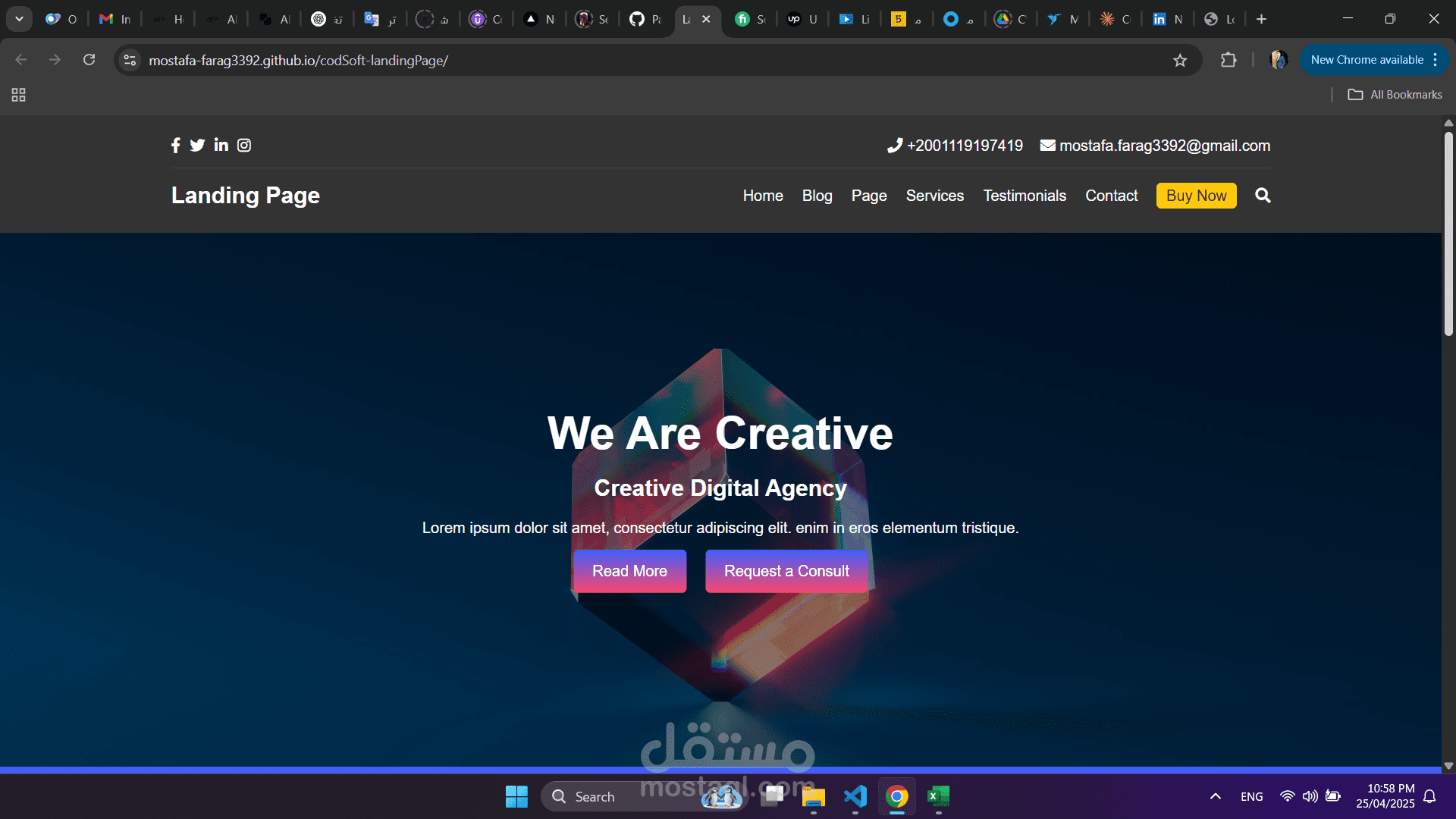Launch Visual Studio Code from the taskbar
The height and width of the screenshot is (819, 1456).
click(855, 796)
